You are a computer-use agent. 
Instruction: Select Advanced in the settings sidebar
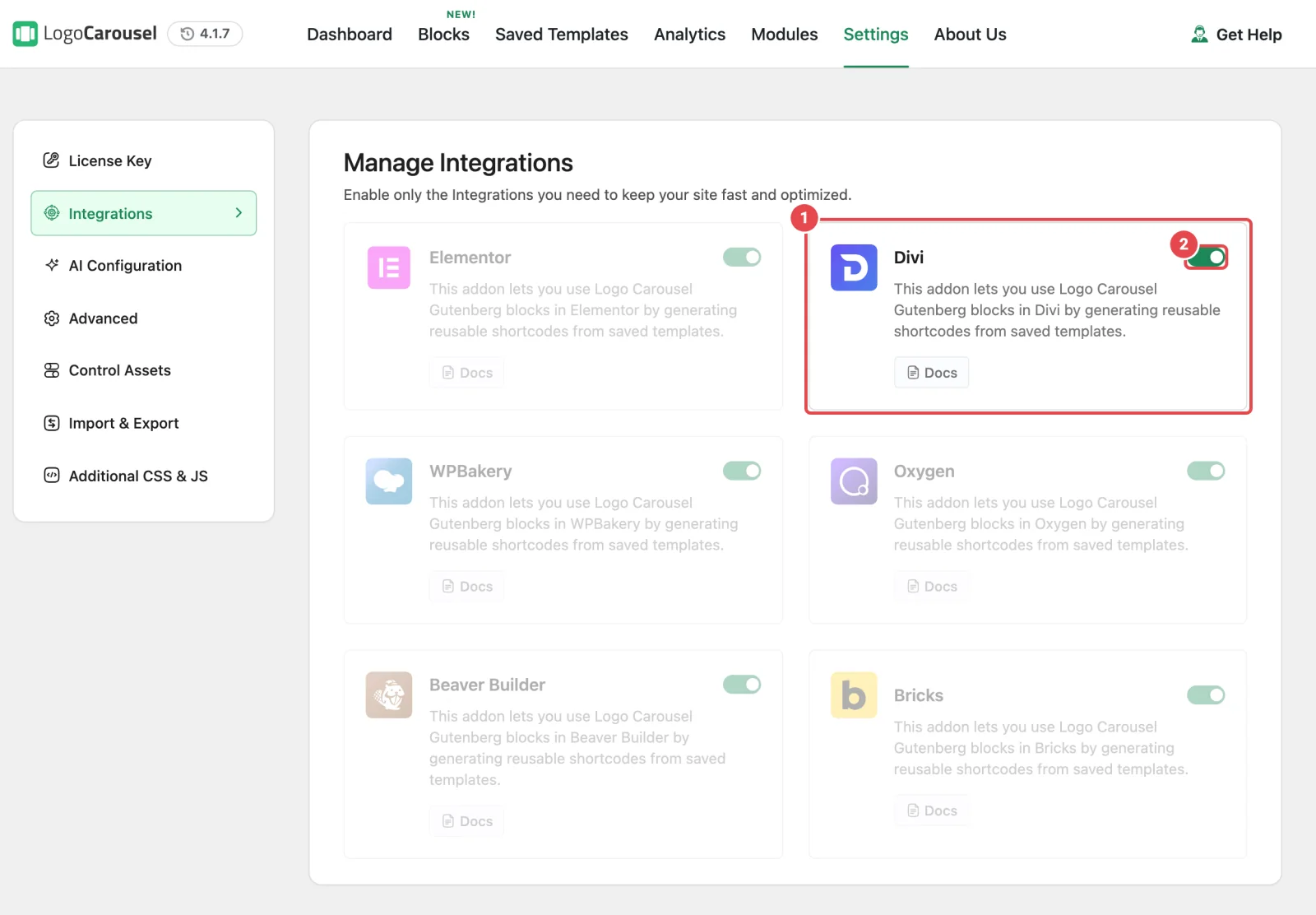coord(144,318)
